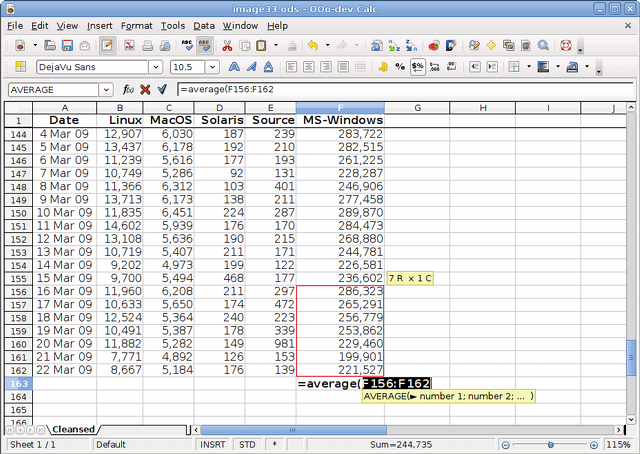Expand the 10.5 font size dropdown
640x454 pixels.
click(x=214, y=67)
